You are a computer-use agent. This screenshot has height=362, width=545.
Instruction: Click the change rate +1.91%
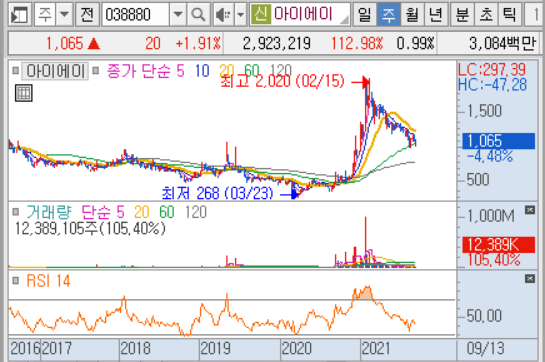[x=198, y=44]
